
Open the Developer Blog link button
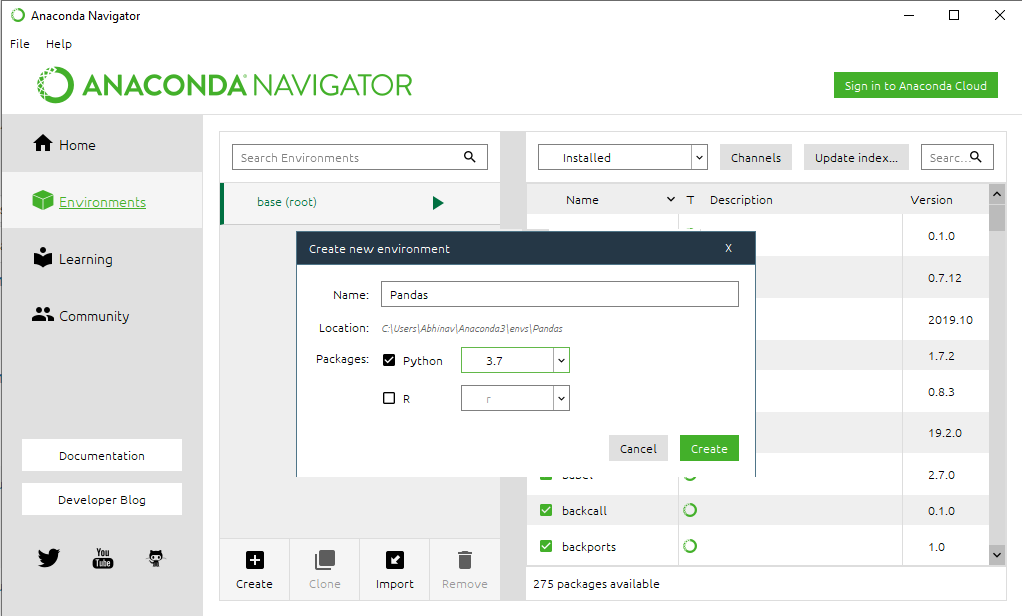pos(102,499)
